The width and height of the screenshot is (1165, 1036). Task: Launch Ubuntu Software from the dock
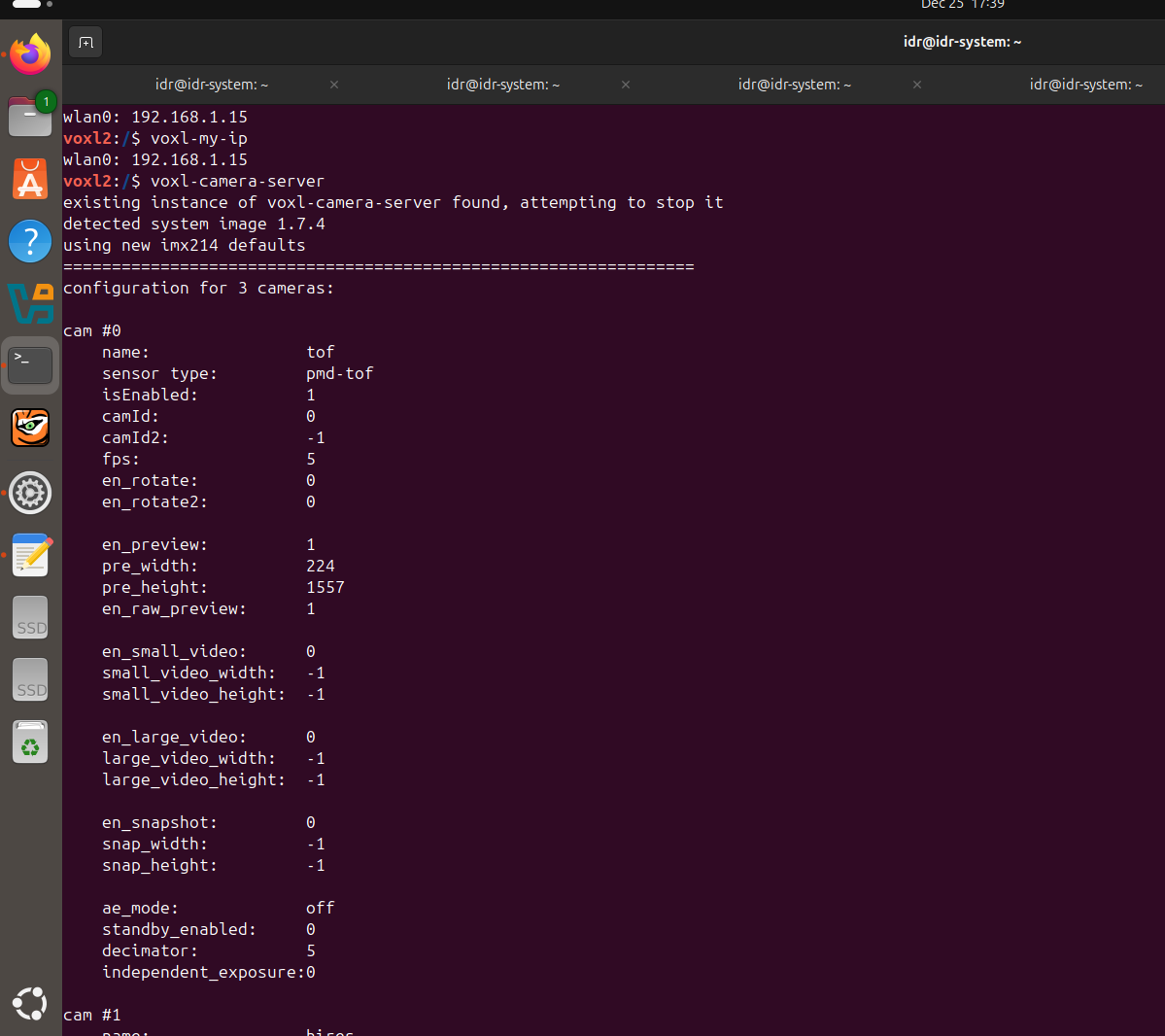pos(29,179)
